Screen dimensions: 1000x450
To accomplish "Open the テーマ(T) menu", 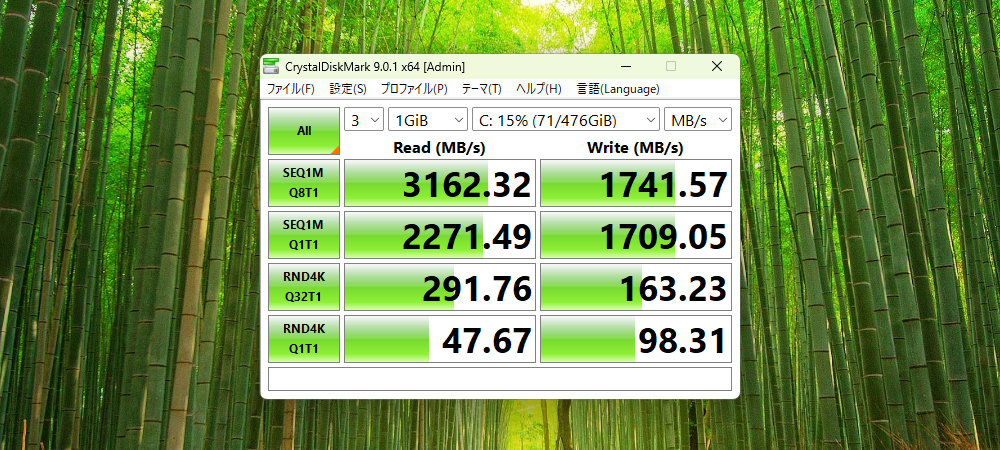I will pyautogui.click(x=482, y=89).
